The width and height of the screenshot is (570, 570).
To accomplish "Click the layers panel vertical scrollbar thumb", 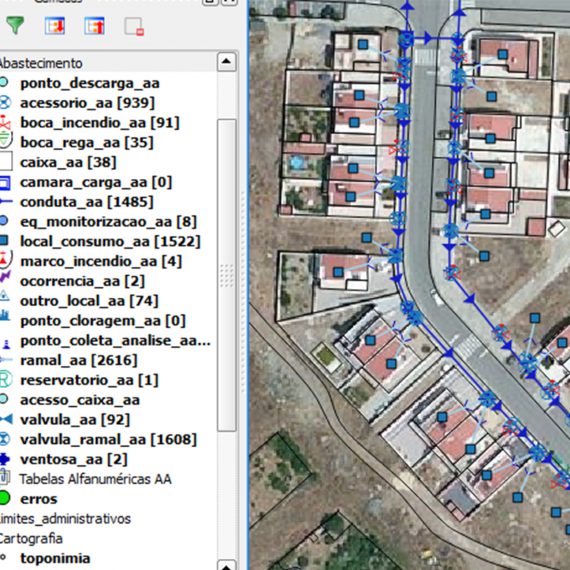I will pos(227,275).
